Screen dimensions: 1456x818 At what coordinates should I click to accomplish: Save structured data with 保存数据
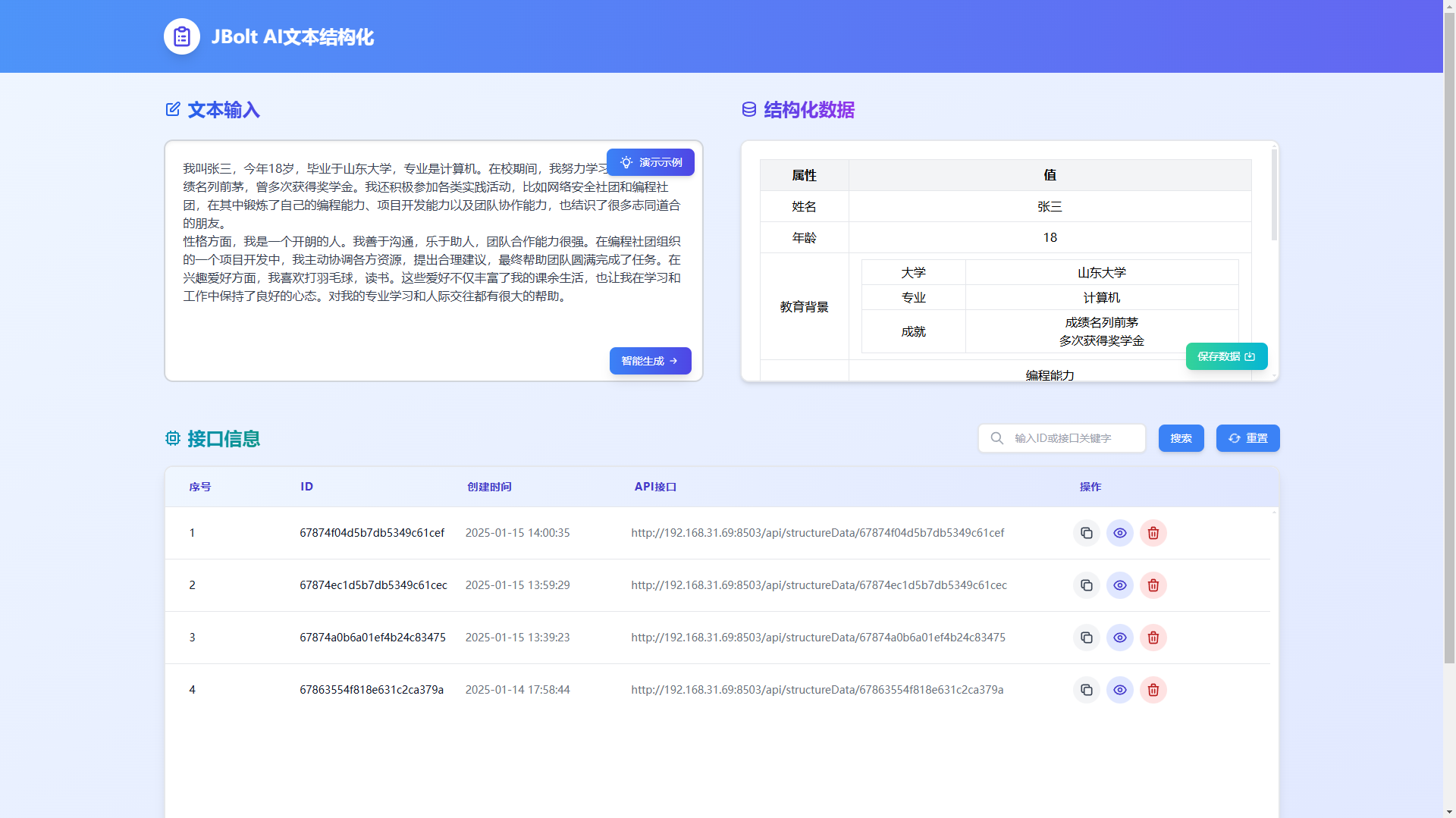[1226, 356]
